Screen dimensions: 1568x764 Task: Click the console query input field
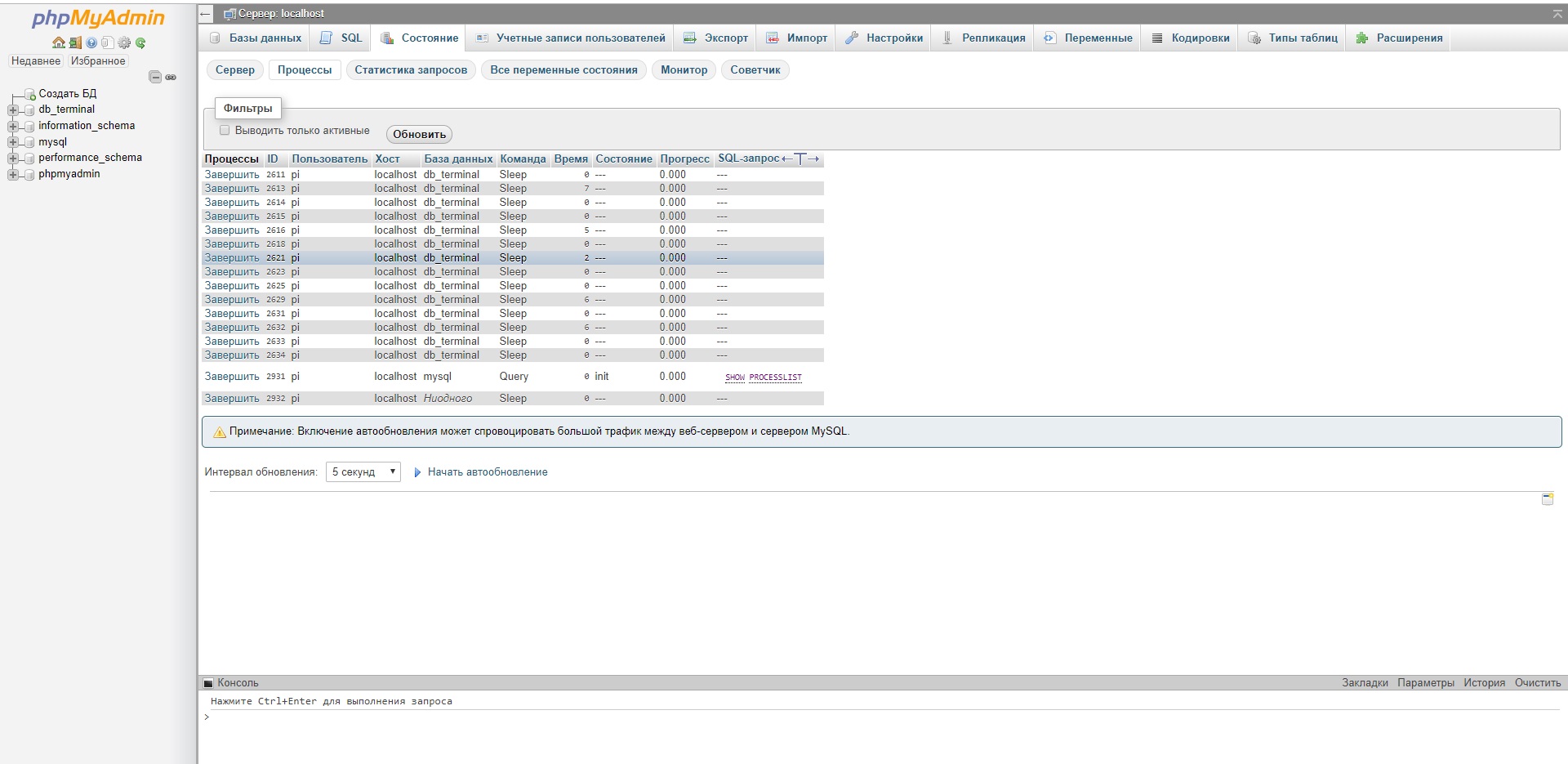[x=572, y=717]
